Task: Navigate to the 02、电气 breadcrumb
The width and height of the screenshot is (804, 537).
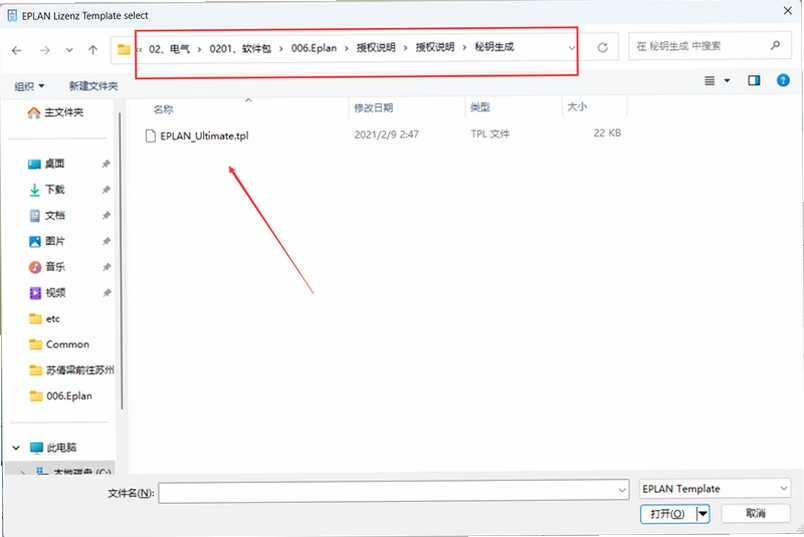Action: coord(169,49)
